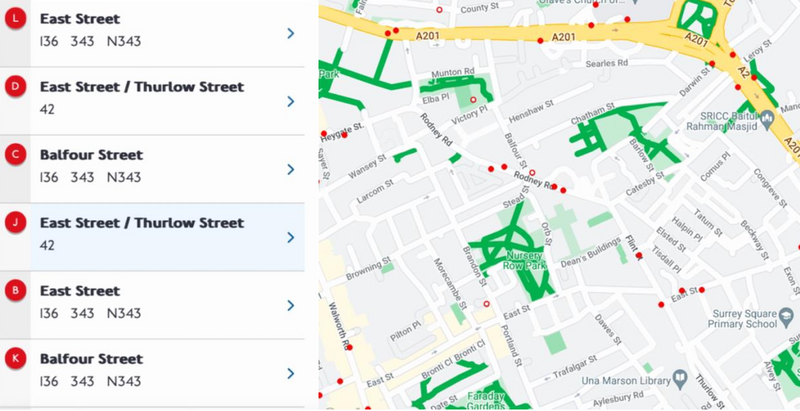Select the stop letter B badge

click(14, 291)
